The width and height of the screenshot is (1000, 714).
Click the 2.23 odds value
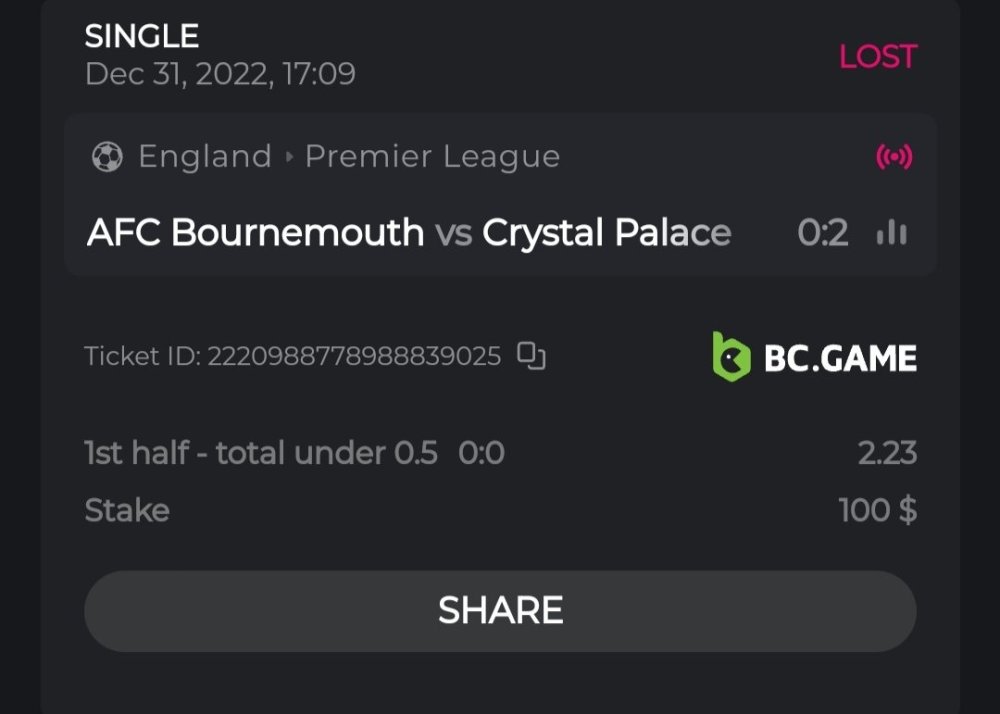886,453
